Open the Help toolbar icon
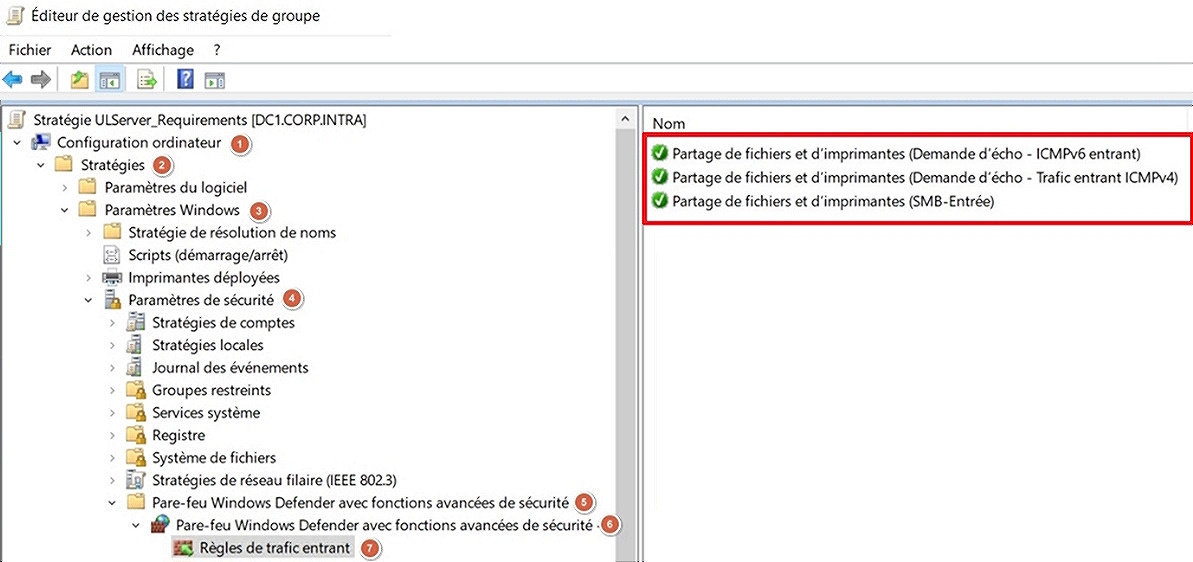This screenshot has height=562, width=1193. [x=185, y=79]
